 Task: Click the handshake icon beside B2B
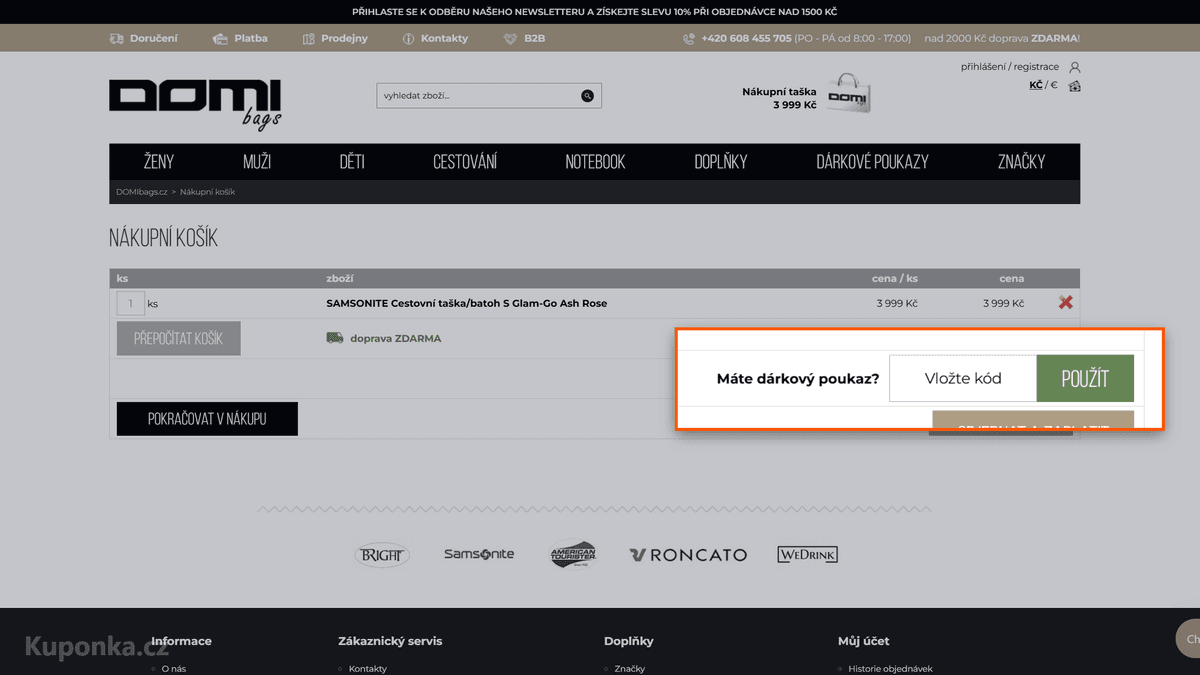click(510, 38)
